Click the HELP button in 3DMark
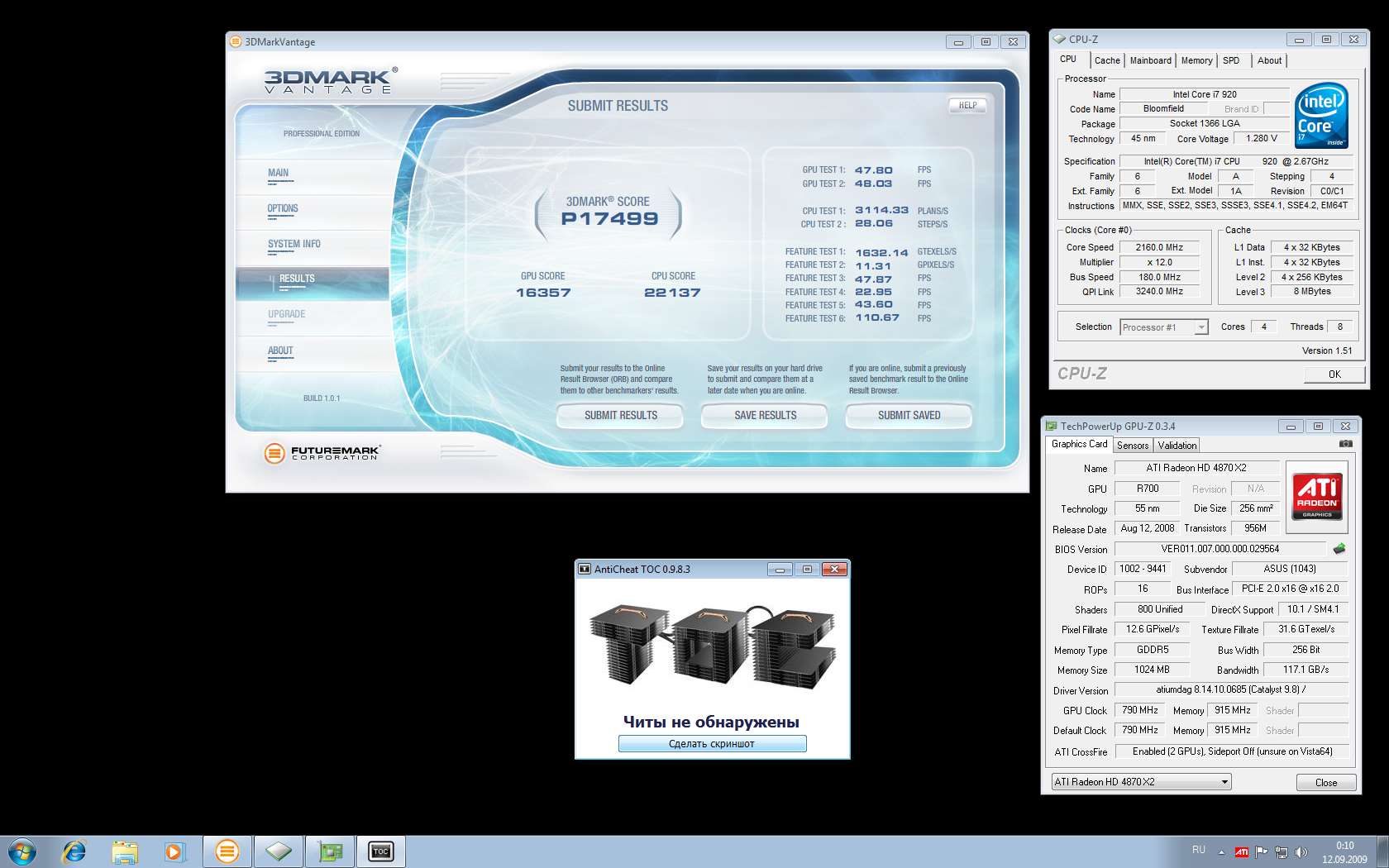The width and height of the screenshot is (1389, 868). 967,106
